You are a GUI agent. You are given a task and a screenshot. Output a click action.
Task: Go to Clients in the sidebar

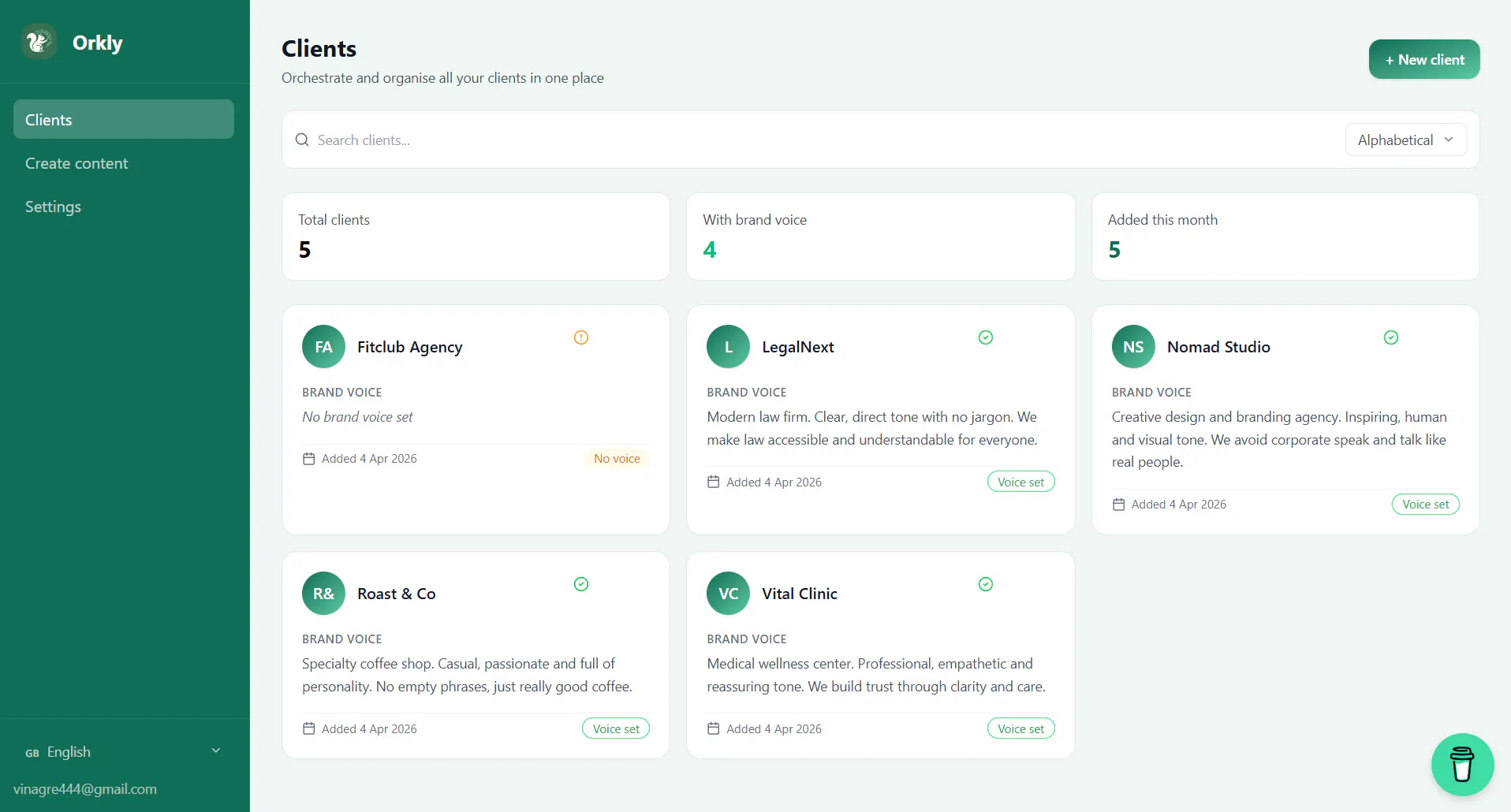[124, 119]
